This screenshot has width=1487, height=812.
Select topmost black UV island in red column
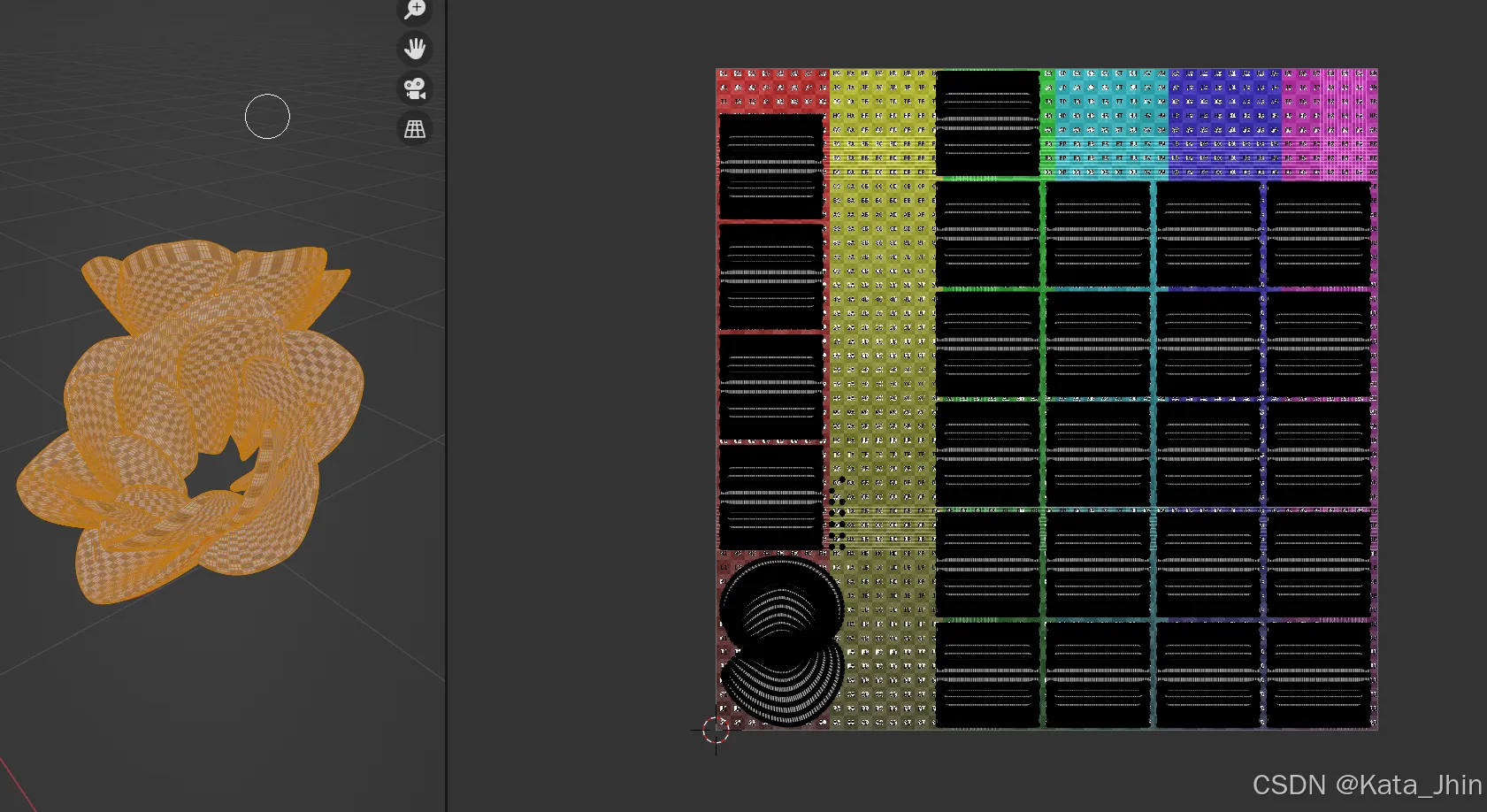770,166
